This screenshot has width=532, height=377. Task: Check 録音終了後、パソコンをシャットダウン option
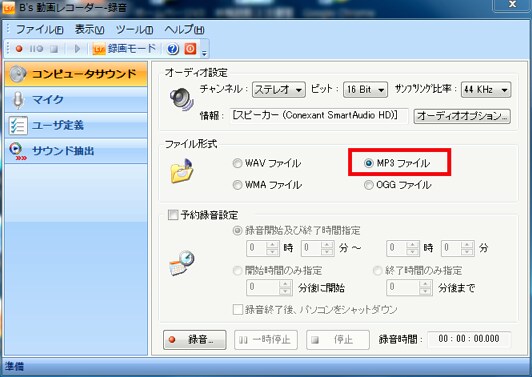click(x=238, y=309)
